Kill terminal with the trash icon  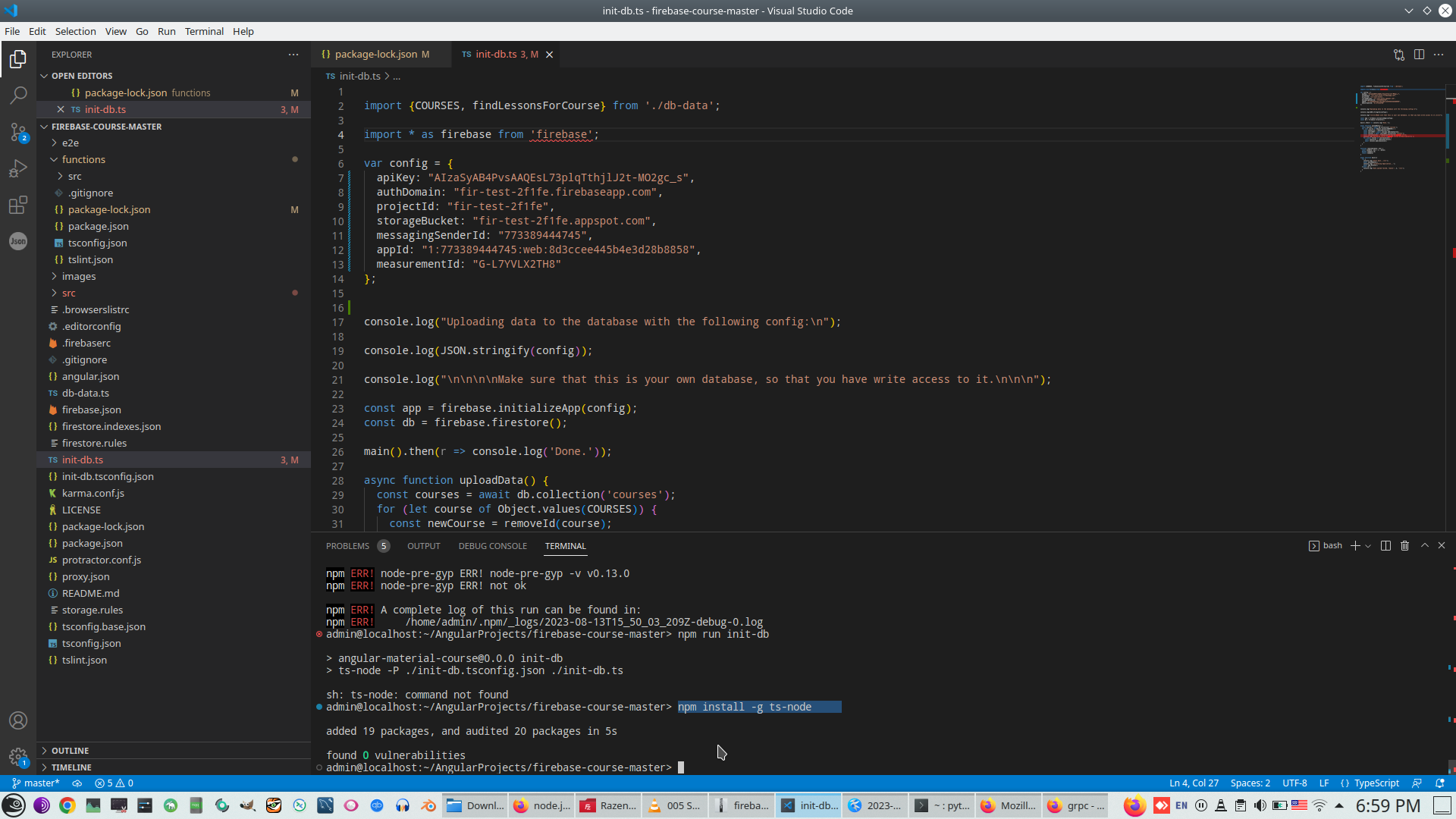(x=1404, y=546)
